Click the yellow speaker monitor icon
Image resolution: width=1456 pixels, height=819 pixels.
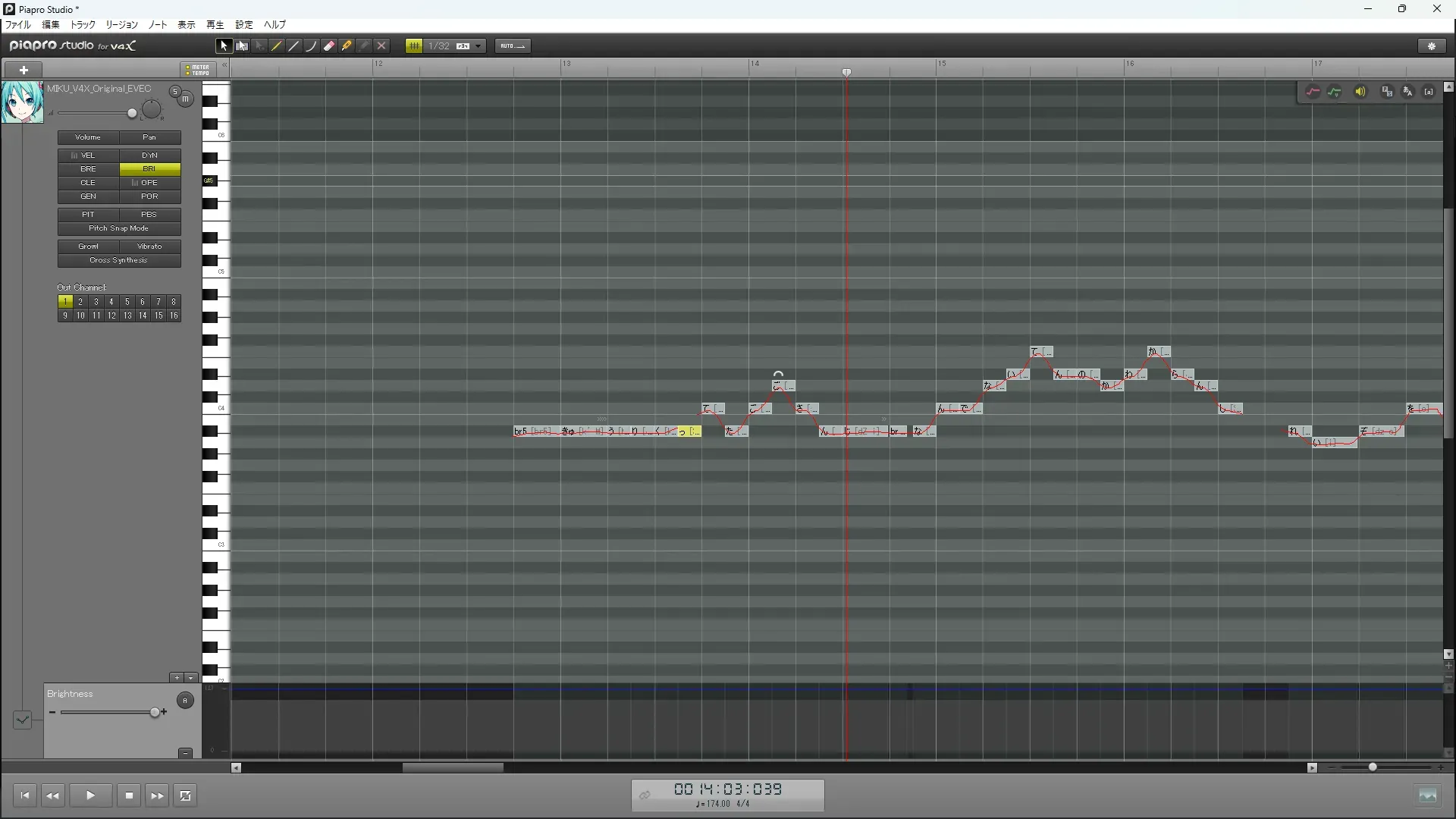(x=1360, y=92)
